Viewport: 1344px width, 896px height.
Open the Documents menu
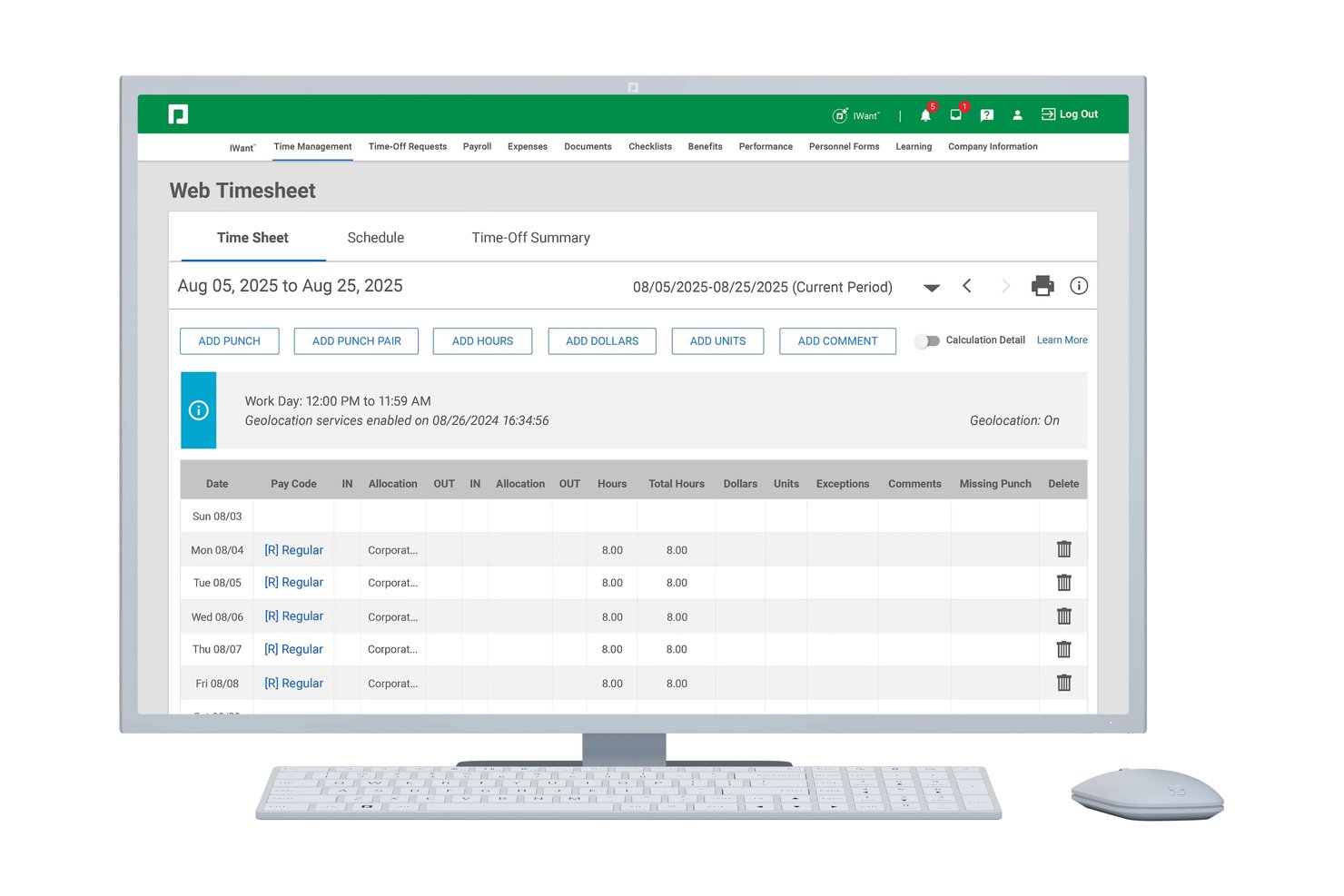(588, 146)
